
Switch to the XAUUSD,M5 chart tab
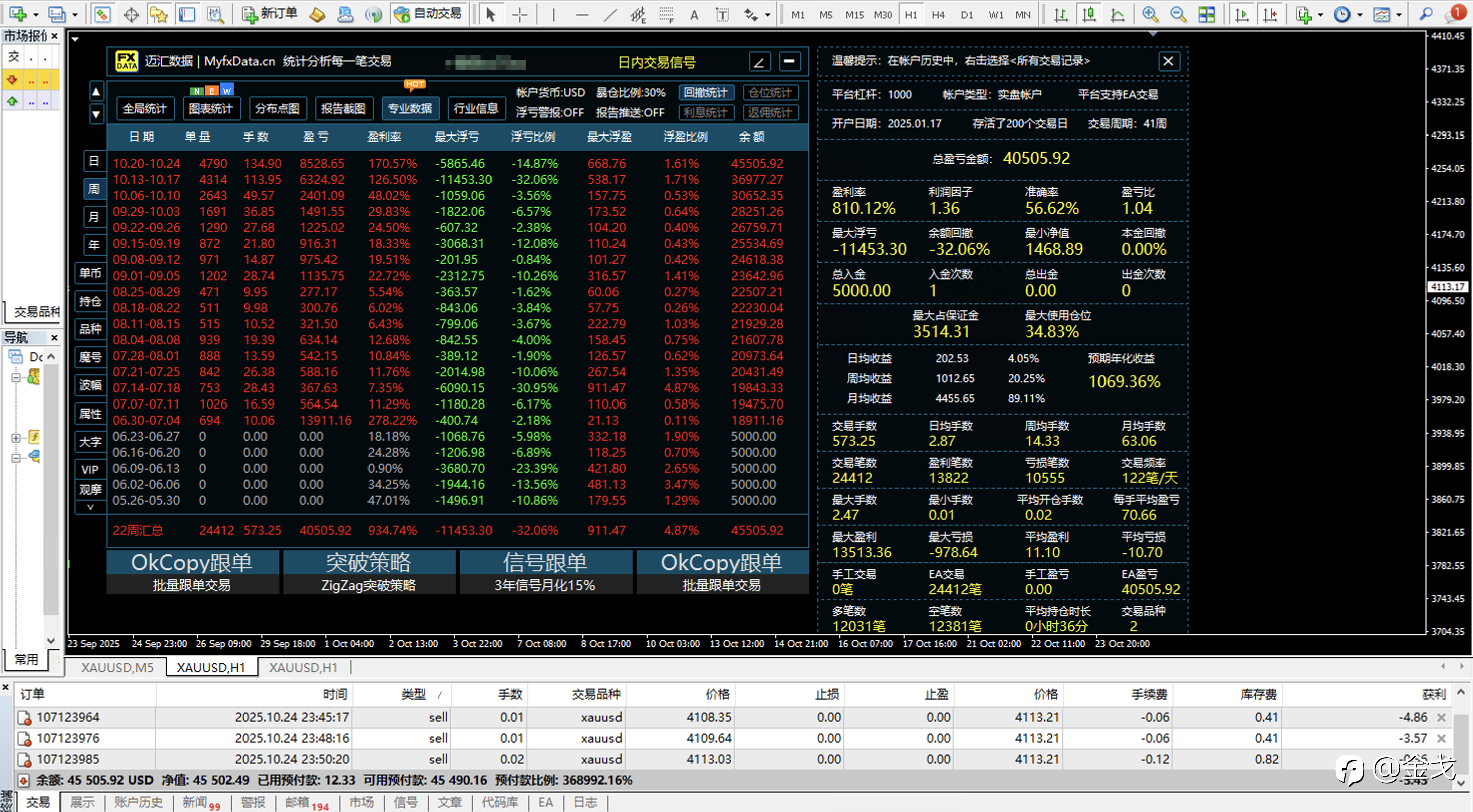click(117, 667)
